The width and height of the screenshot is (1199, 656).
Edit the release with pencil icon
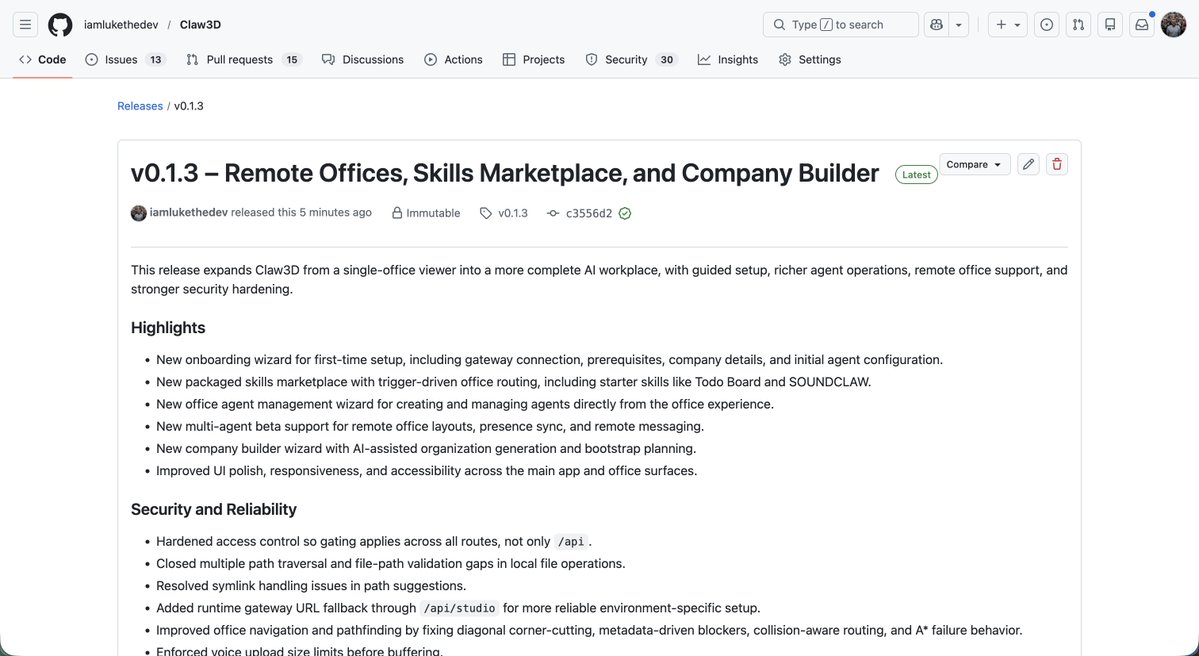(1028, 164)
